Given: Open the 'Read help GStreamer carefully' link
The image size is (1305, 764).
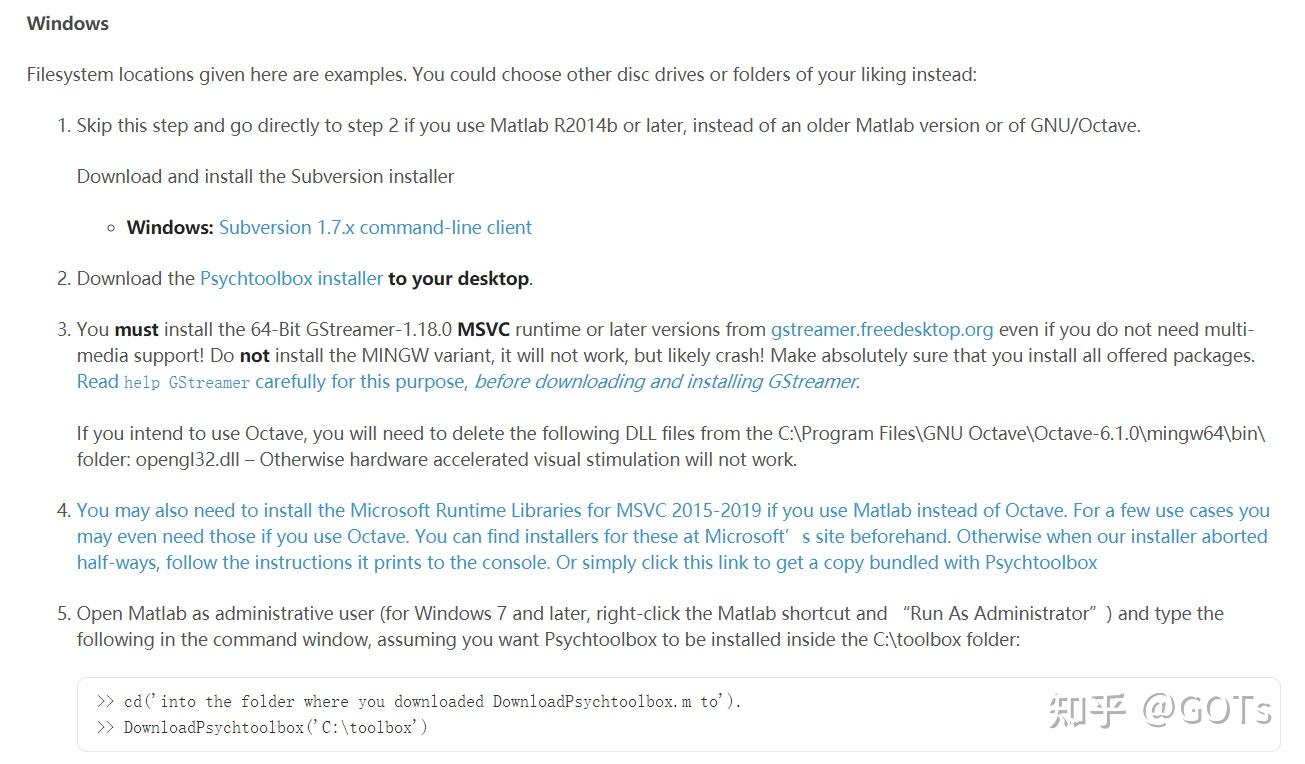Looking at the screenshot, I should coord(272,381).
